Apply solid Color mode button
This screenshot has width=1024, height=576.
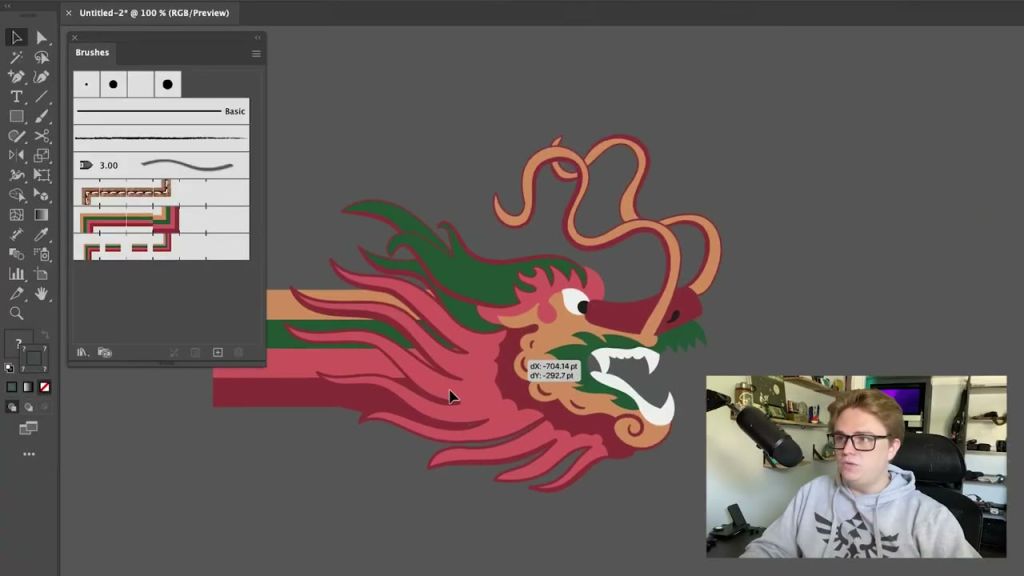pyautogui.click(x=12, y=387)
